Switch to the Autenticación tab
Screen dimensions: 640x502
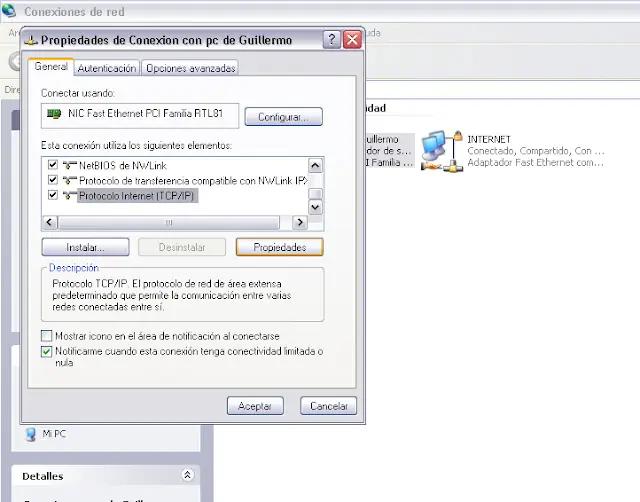pos(107,68)
